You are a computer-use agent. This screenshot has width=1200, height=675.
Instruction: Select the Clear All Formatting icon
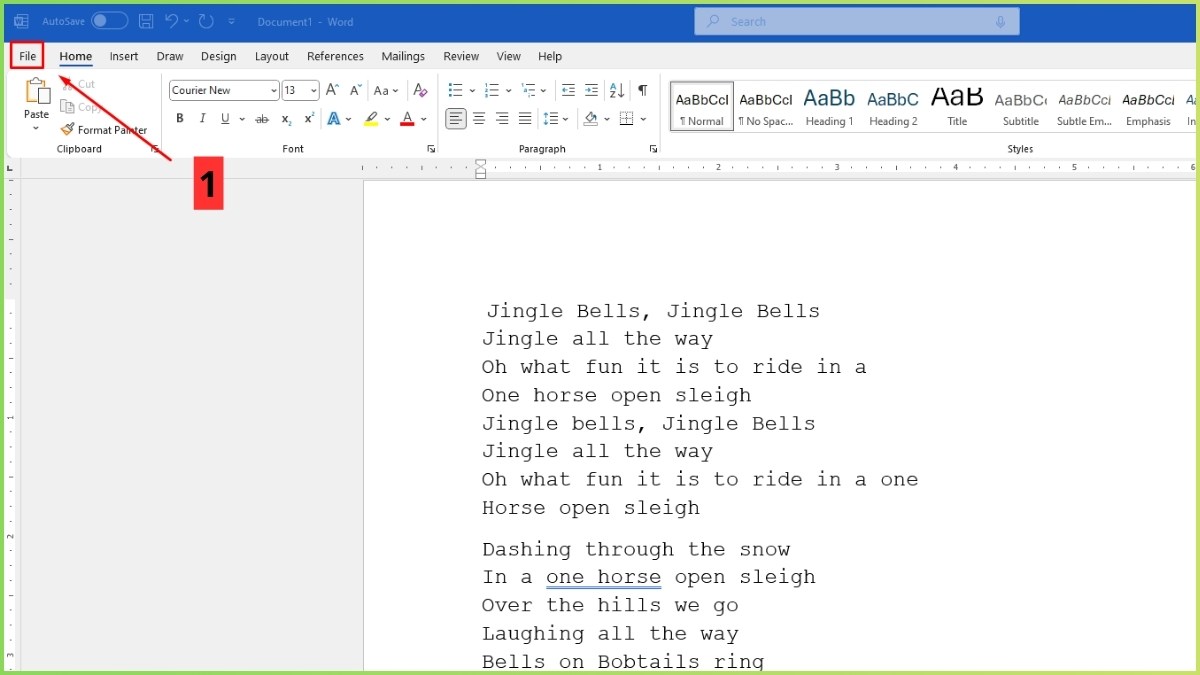point(420,89)
